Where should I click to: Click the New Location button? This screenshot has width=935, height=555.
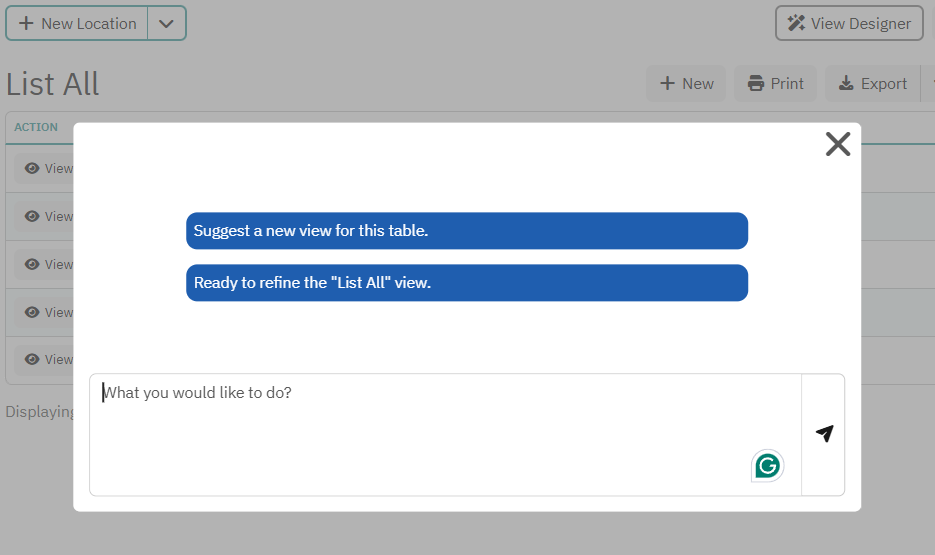77,23
